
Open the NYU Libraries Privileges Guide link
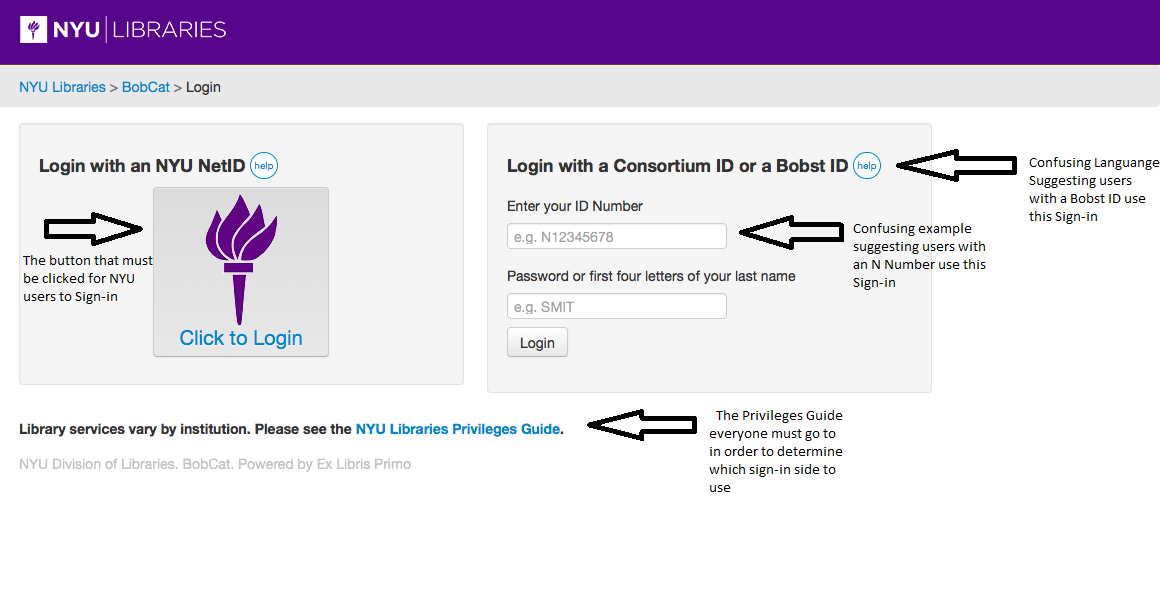pos(457,429)
